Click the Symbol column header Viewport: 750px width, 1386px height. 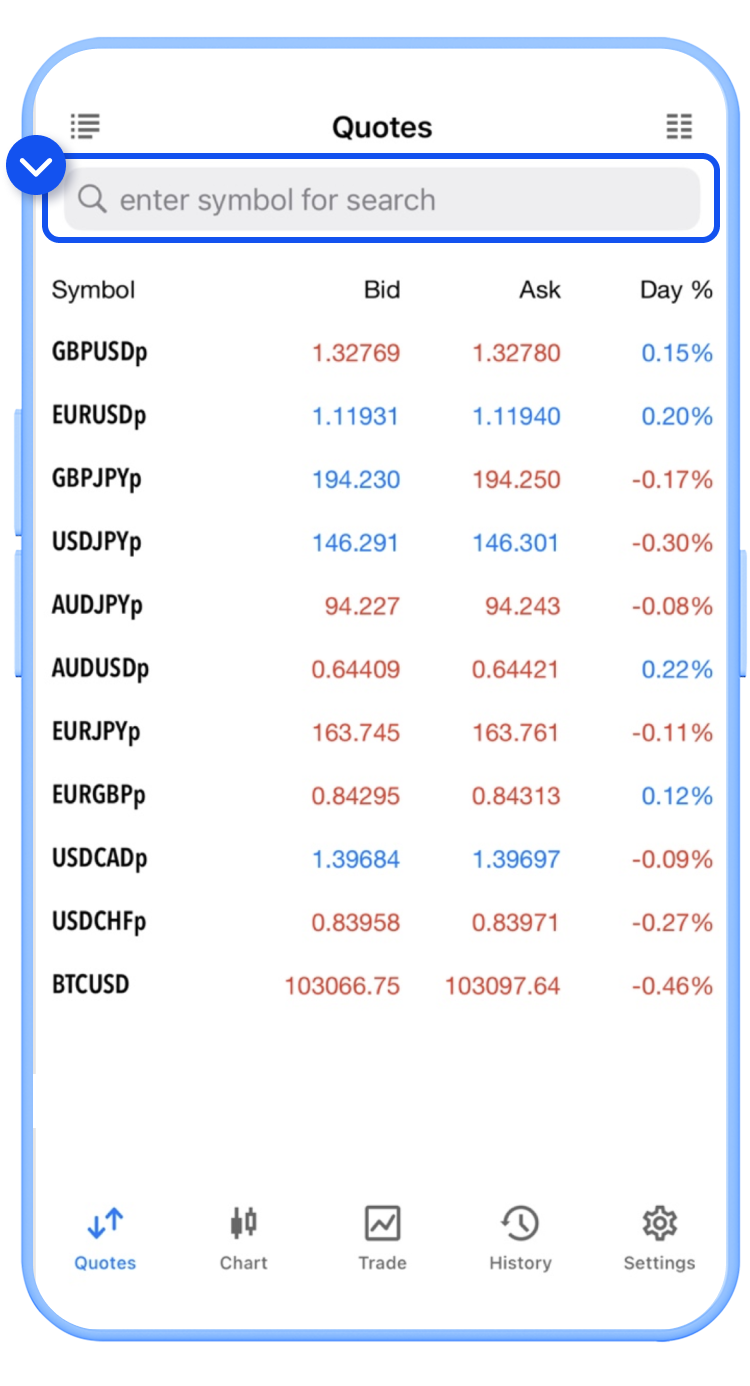(93, 290)
